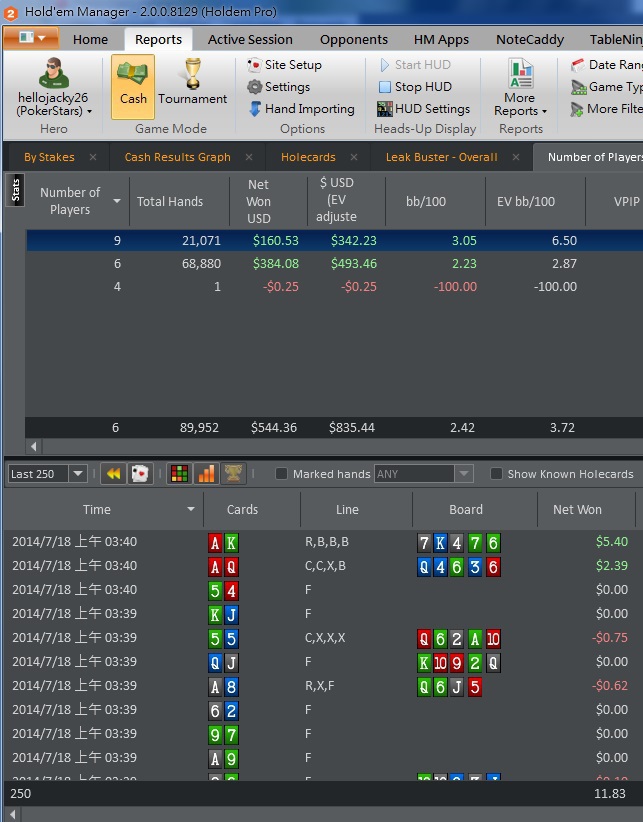
Task: Open the Marked hands ANY dropdown
Action: pyautogui.click(x=464, y=474)
